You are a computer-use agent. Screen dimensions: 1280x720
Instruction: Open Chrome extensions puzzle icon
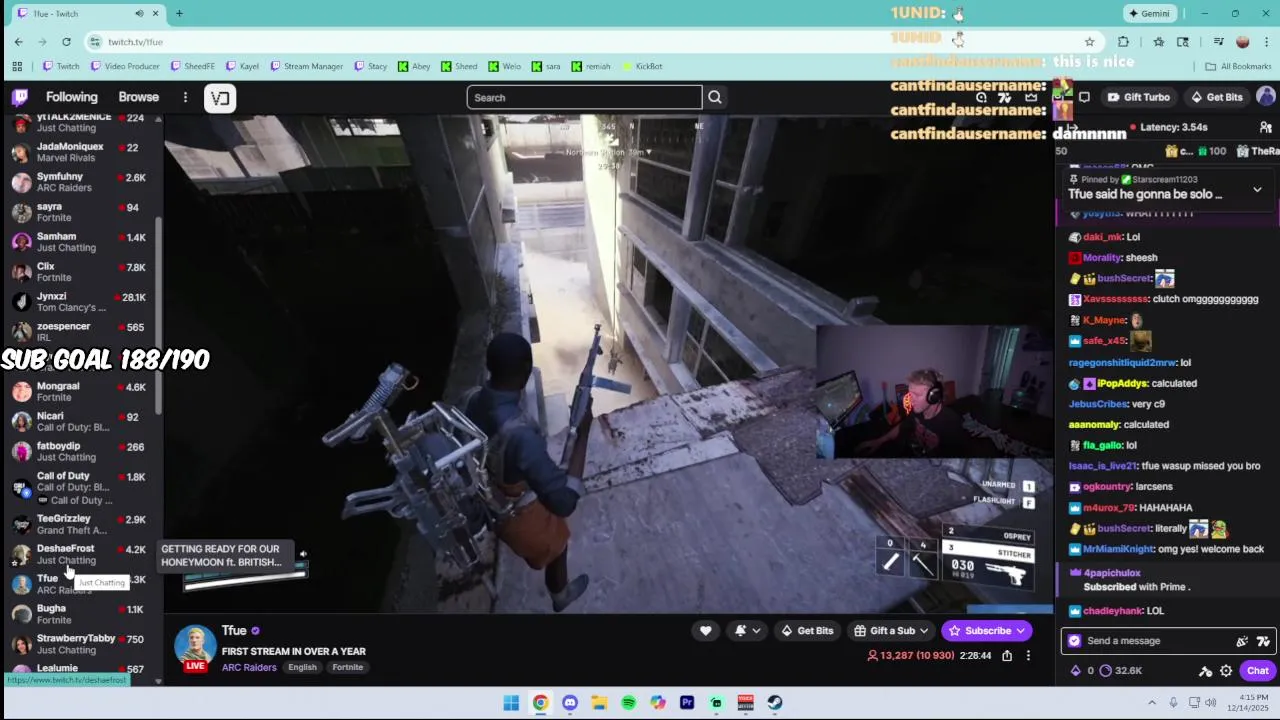tap(1123, 41)
